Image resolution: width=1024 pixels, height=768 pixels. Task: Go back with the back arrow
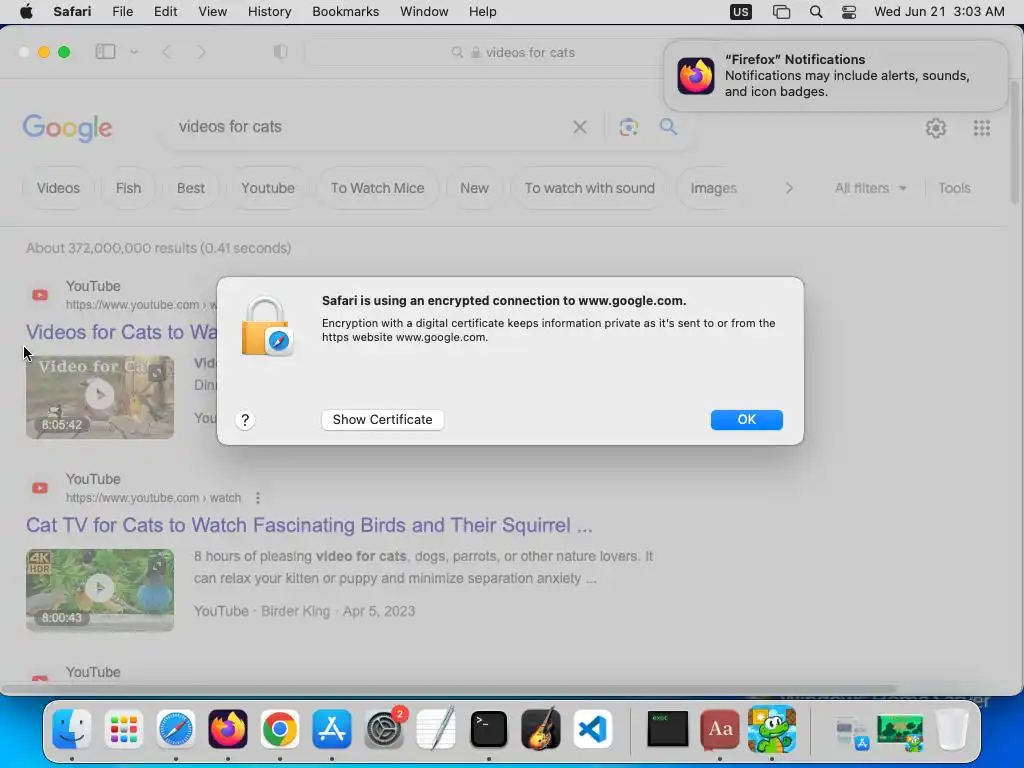167,52
